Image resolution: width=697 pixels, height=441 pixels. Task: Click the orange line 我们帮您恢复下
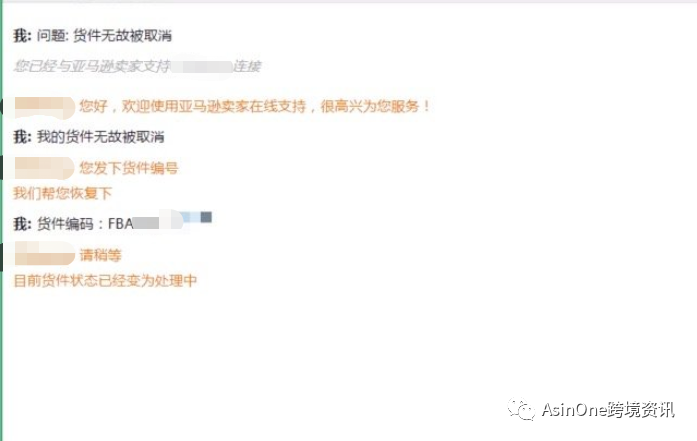coord(62,193)
